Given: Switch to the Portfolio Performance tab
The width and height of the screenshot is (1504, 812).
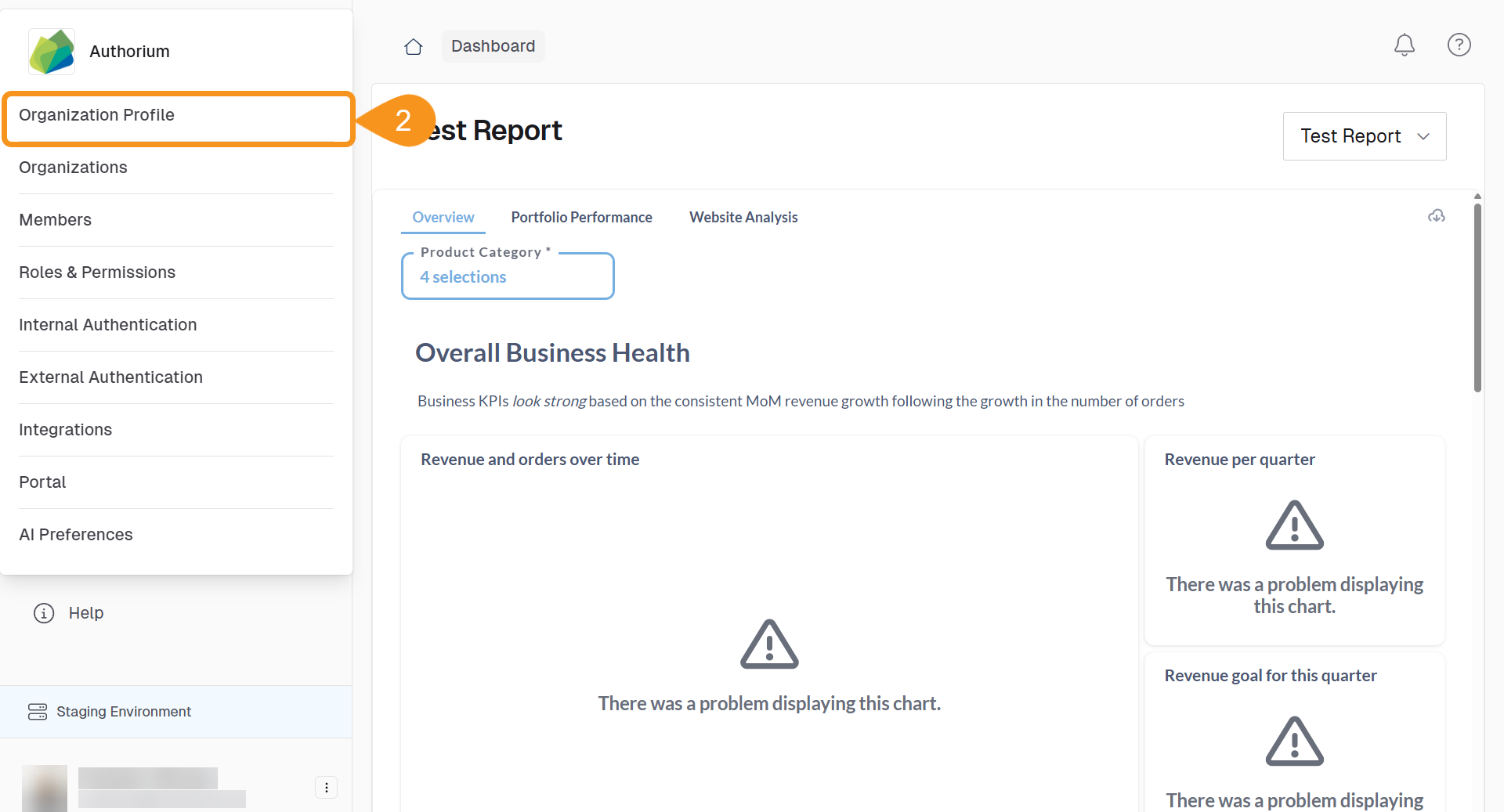Looking at the screenshot, I should [581, 217].
